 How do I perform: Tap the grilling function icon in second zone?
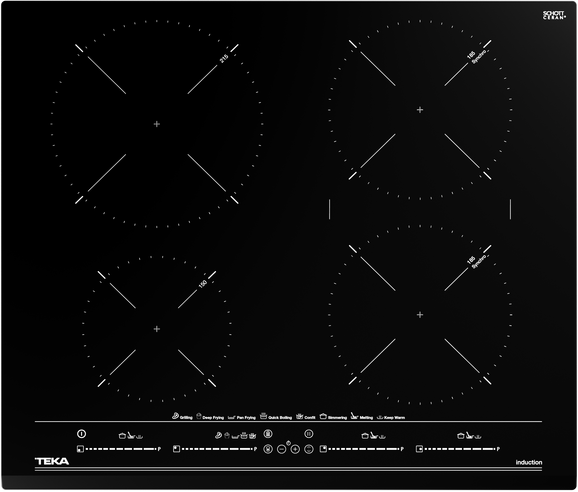218,436
